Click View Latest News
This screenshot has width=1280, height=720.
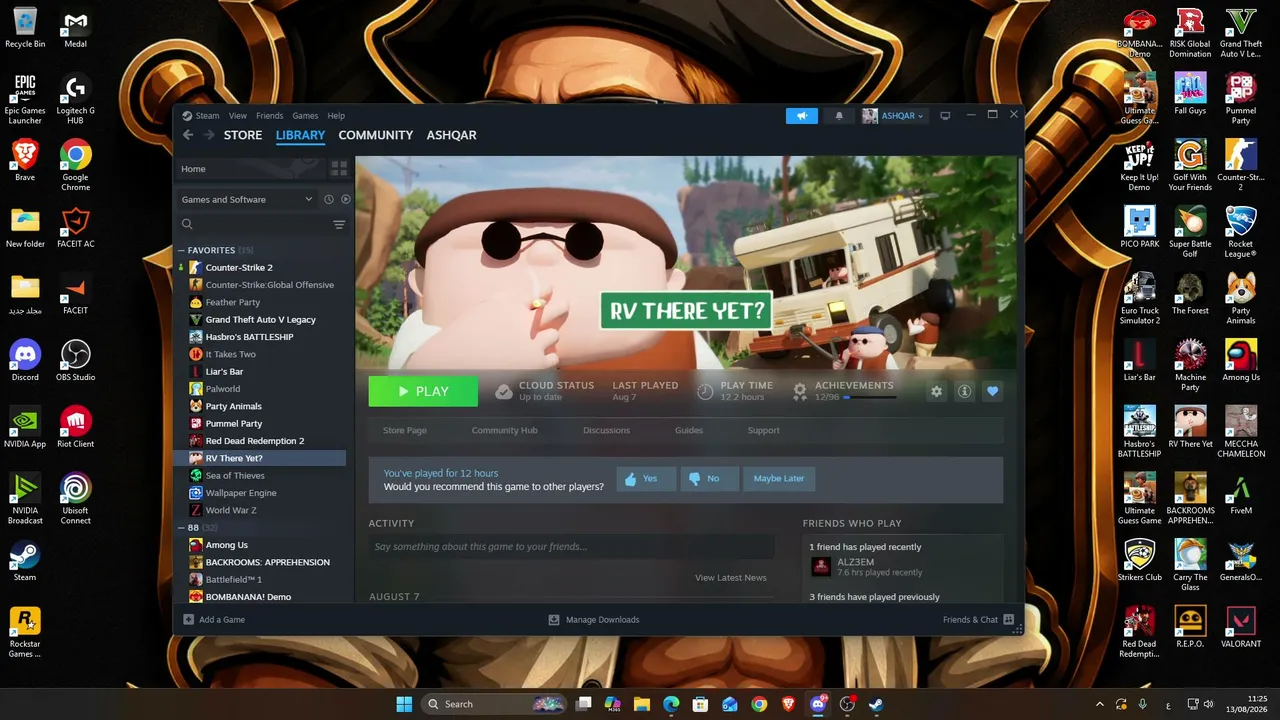tap(731, 577)
